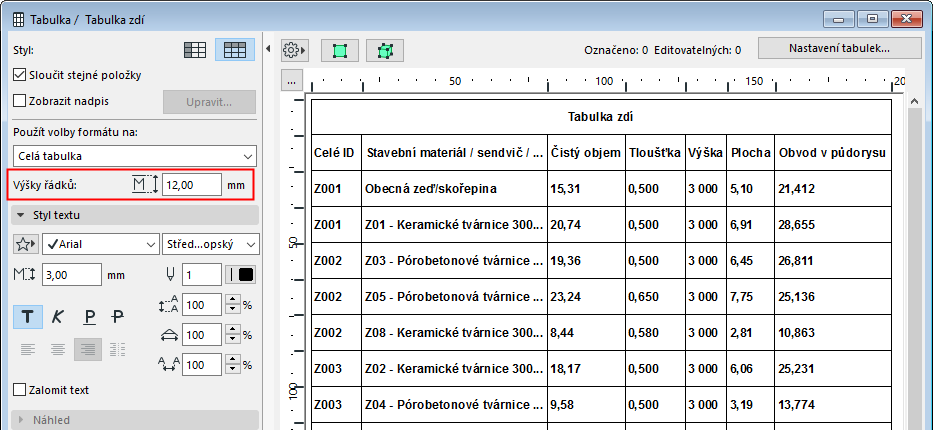Click the row height field 12,00
The width and height of the screenshot is (933, 430).
click(x=192, y=185)
